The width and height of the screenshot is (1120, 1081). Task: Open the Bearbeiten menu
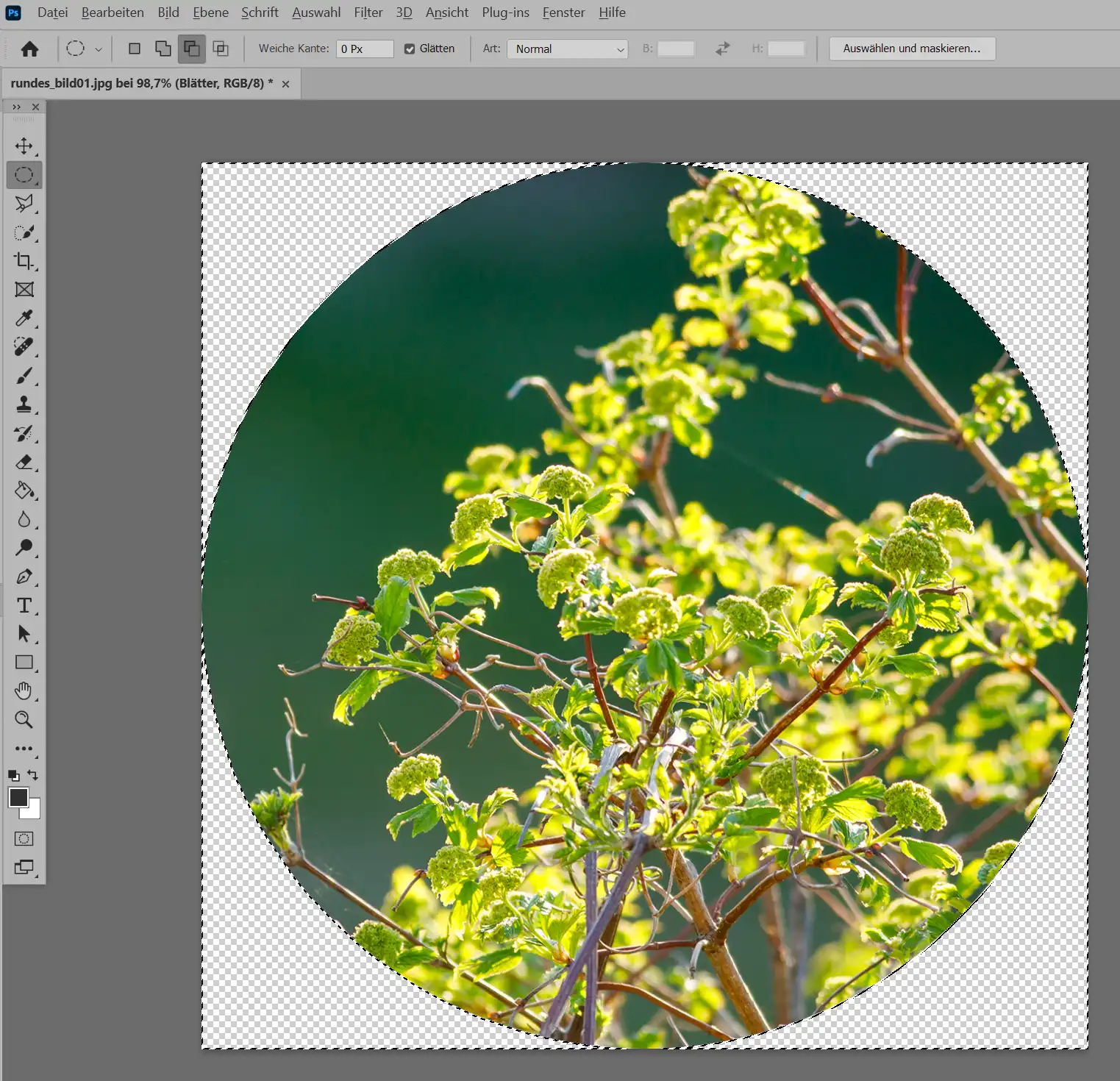[113, 13]
